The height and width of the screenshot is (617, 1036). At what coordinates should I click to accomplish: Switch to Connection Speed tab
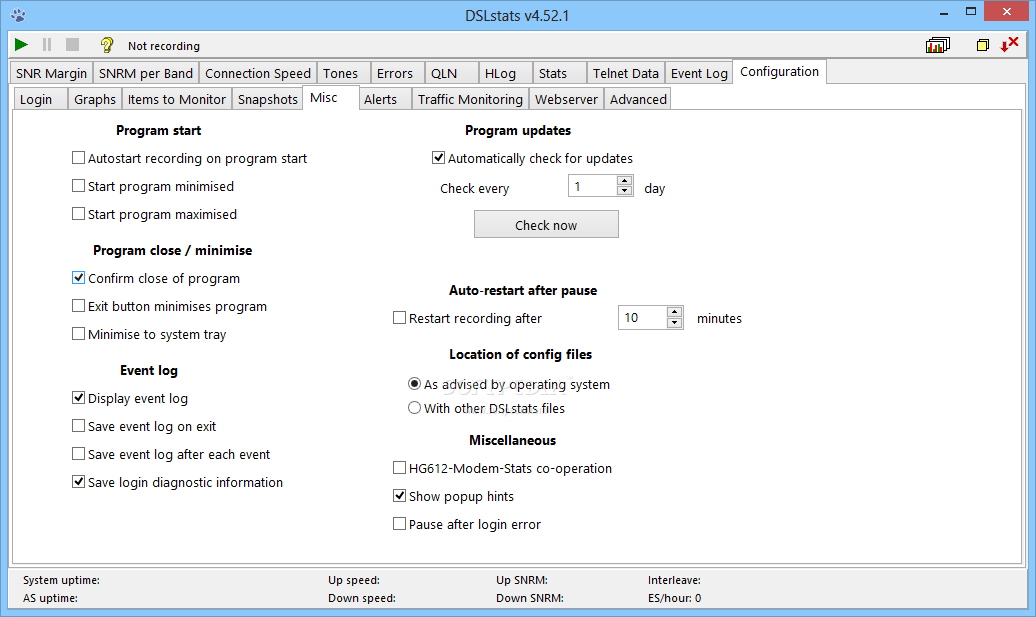(x=258, y=73)
